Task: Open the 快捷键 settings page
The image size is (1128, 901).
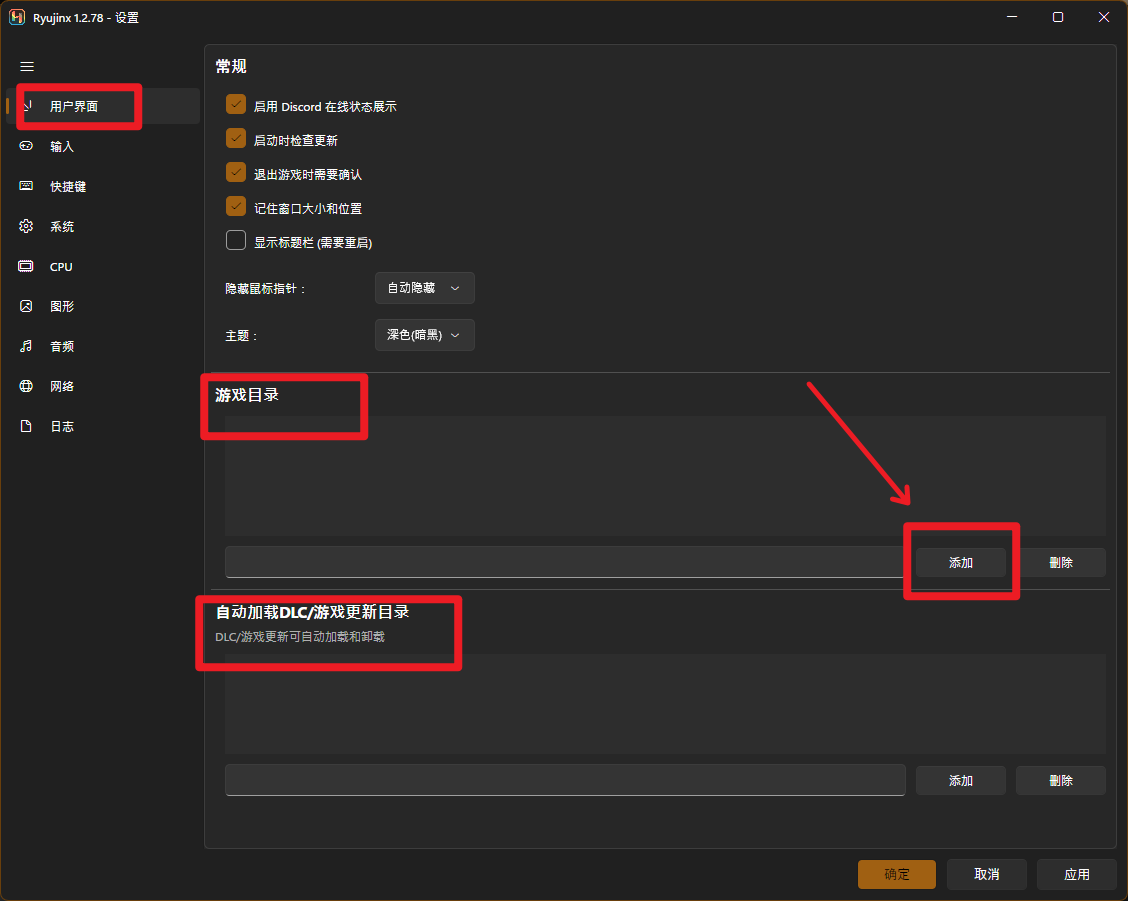Action: coord(103,186)
